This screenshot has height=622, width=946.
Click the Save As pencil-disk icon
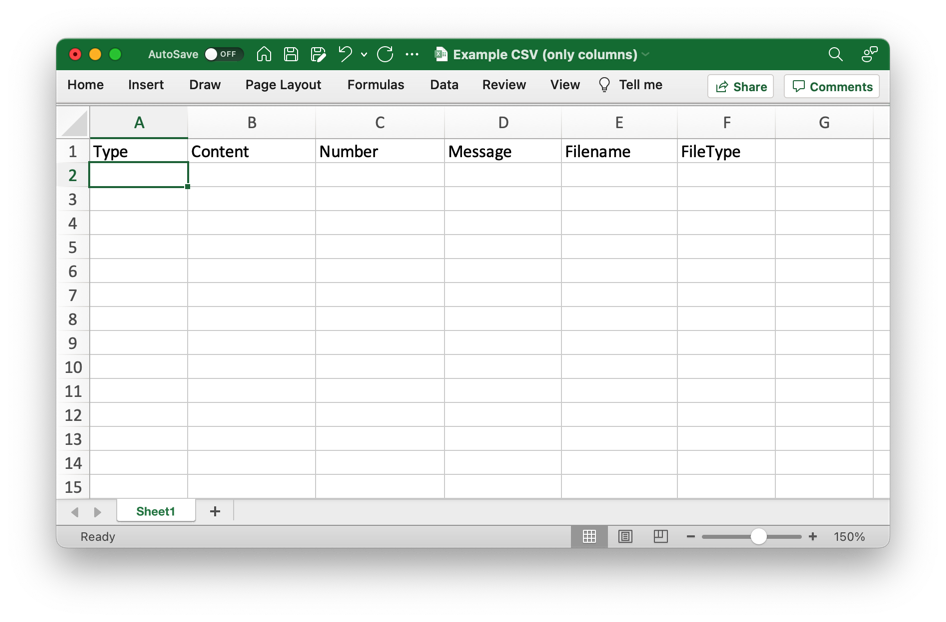[x=318, y=54]
